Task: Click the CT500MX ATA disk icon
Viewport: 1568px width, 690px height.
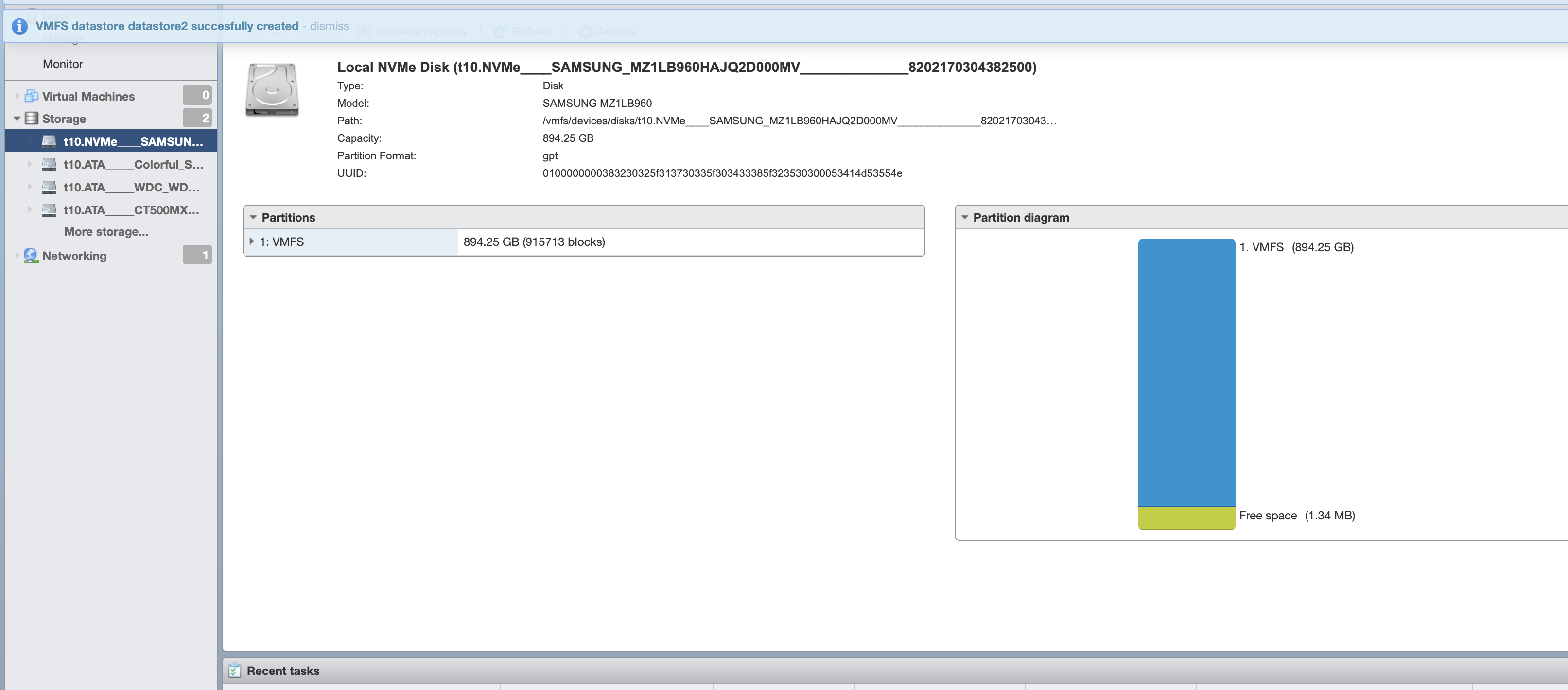Action: [49, 210]
